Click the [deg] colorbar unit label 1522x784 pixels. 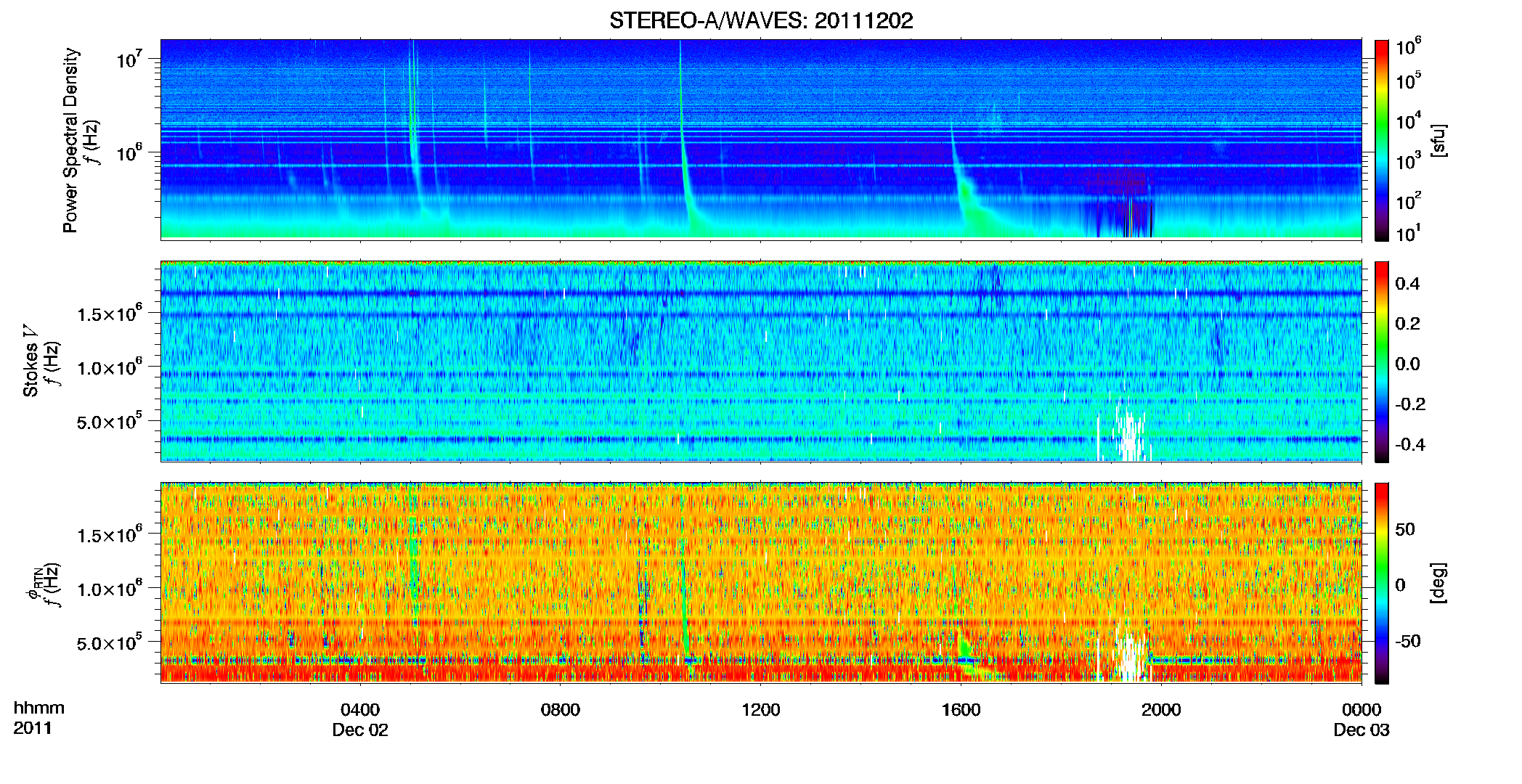[1438, 583]
